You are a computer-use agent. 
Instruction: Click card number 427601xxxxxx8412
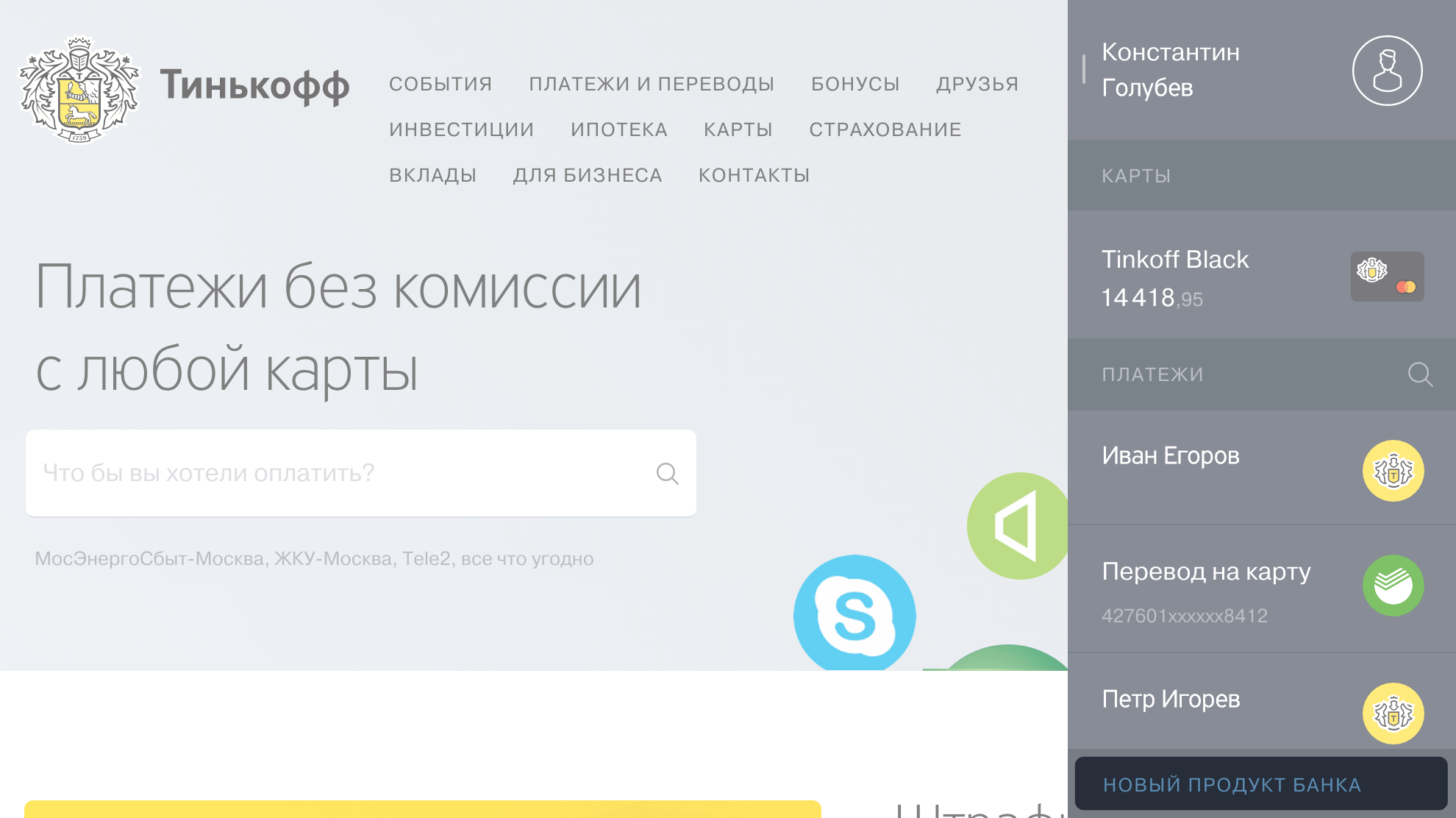click(x=1184, y=616)
